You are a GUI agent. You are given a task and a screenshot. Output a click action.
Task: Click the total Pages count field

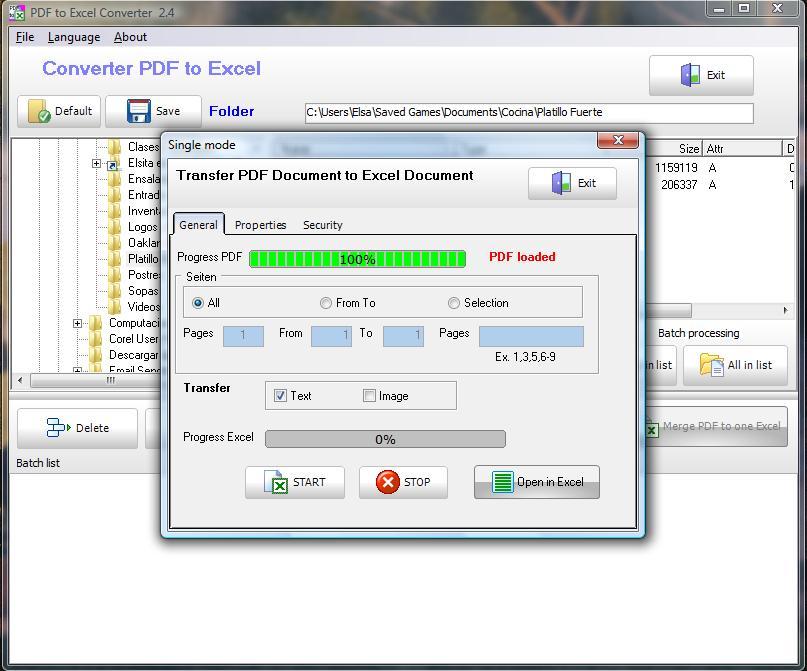click(x=243, y=336)
